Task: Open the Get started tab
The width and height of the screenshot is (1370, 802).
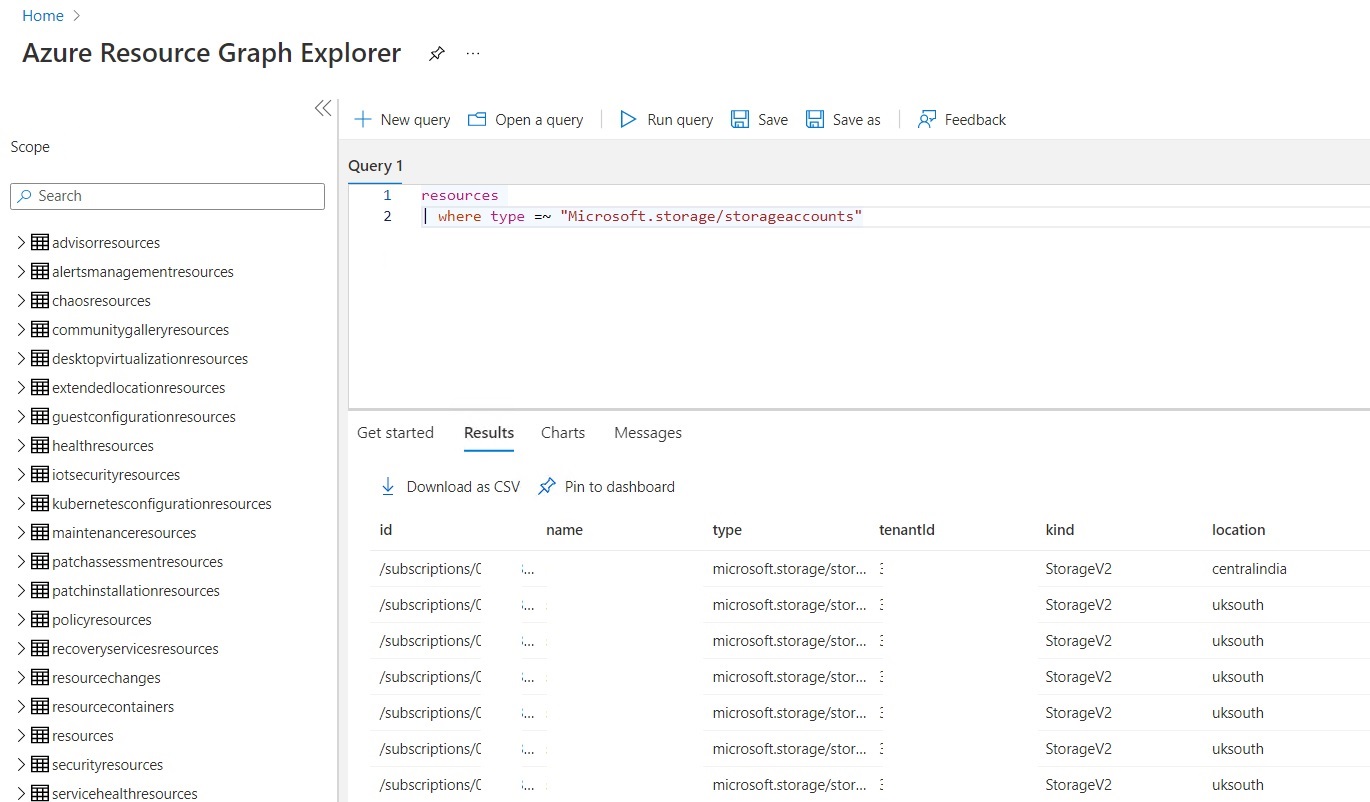Action: coord(395,433)
